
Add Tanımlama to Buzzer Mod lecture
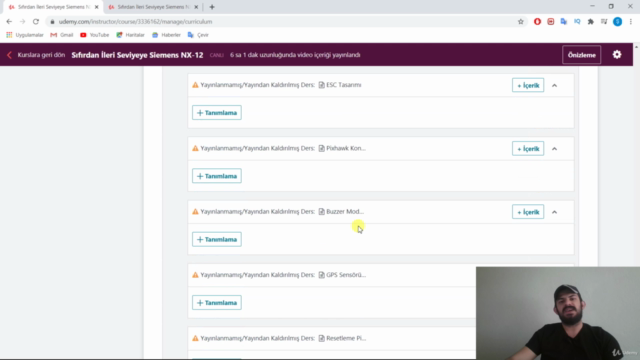click(217, 239)
